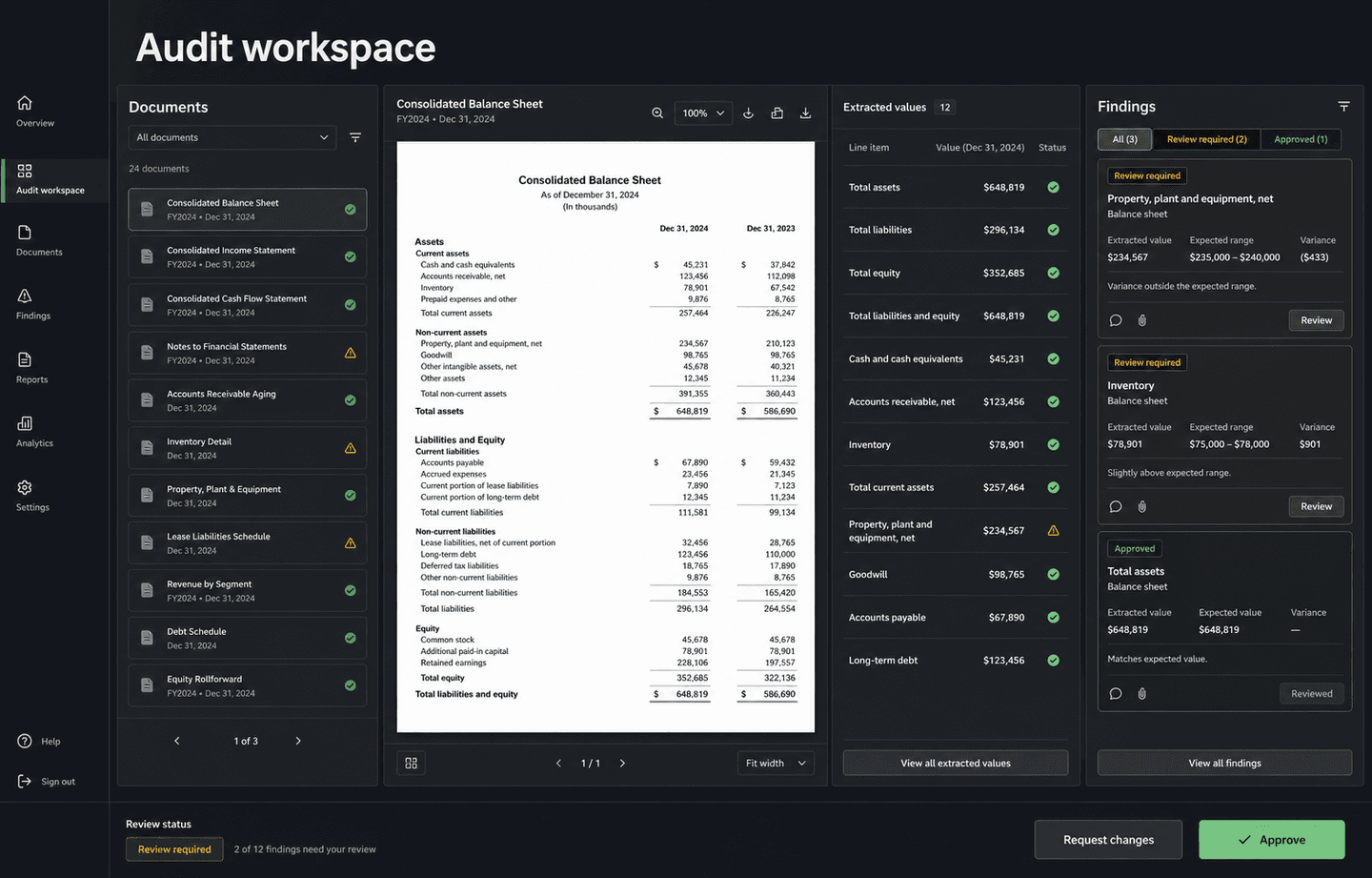Open the page thumbnails grid view
1372x878 pixels.
pos(412,764)
